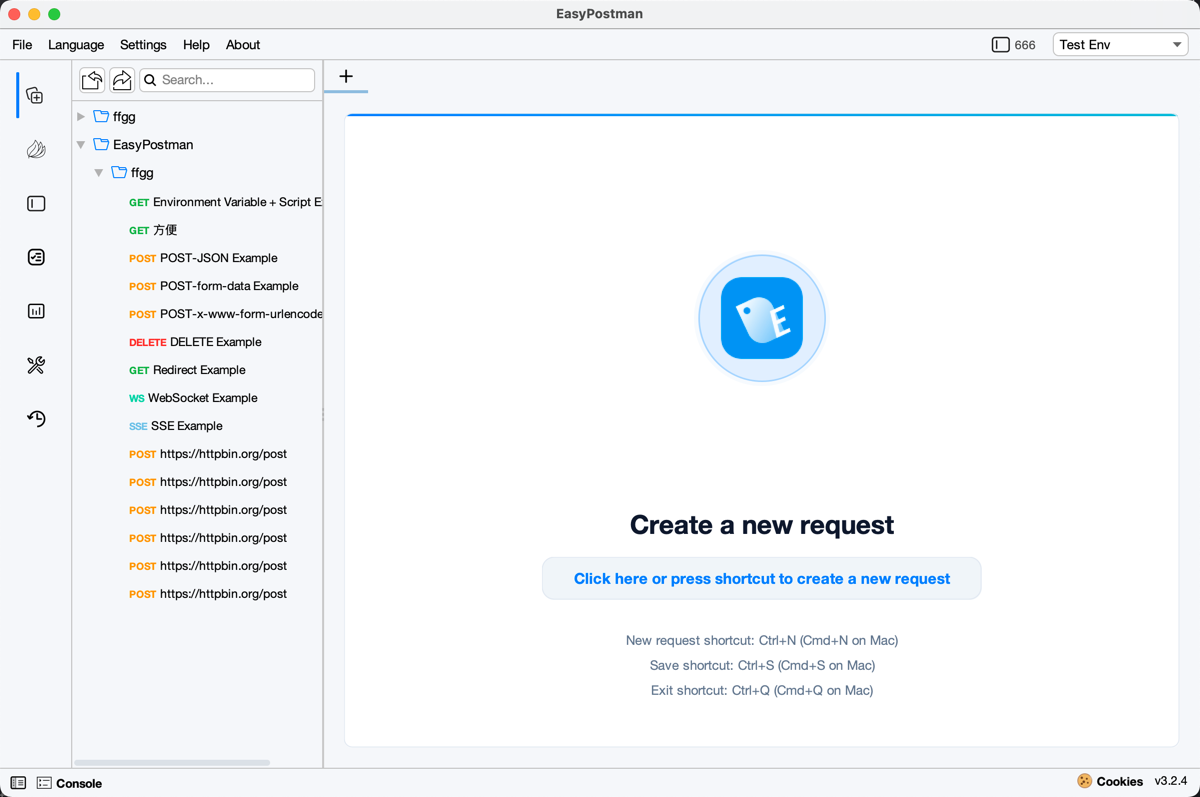Select 'Environment Variable + Script E' GET request
Viewport: 1200px width, 797px height.
(226, 202)
